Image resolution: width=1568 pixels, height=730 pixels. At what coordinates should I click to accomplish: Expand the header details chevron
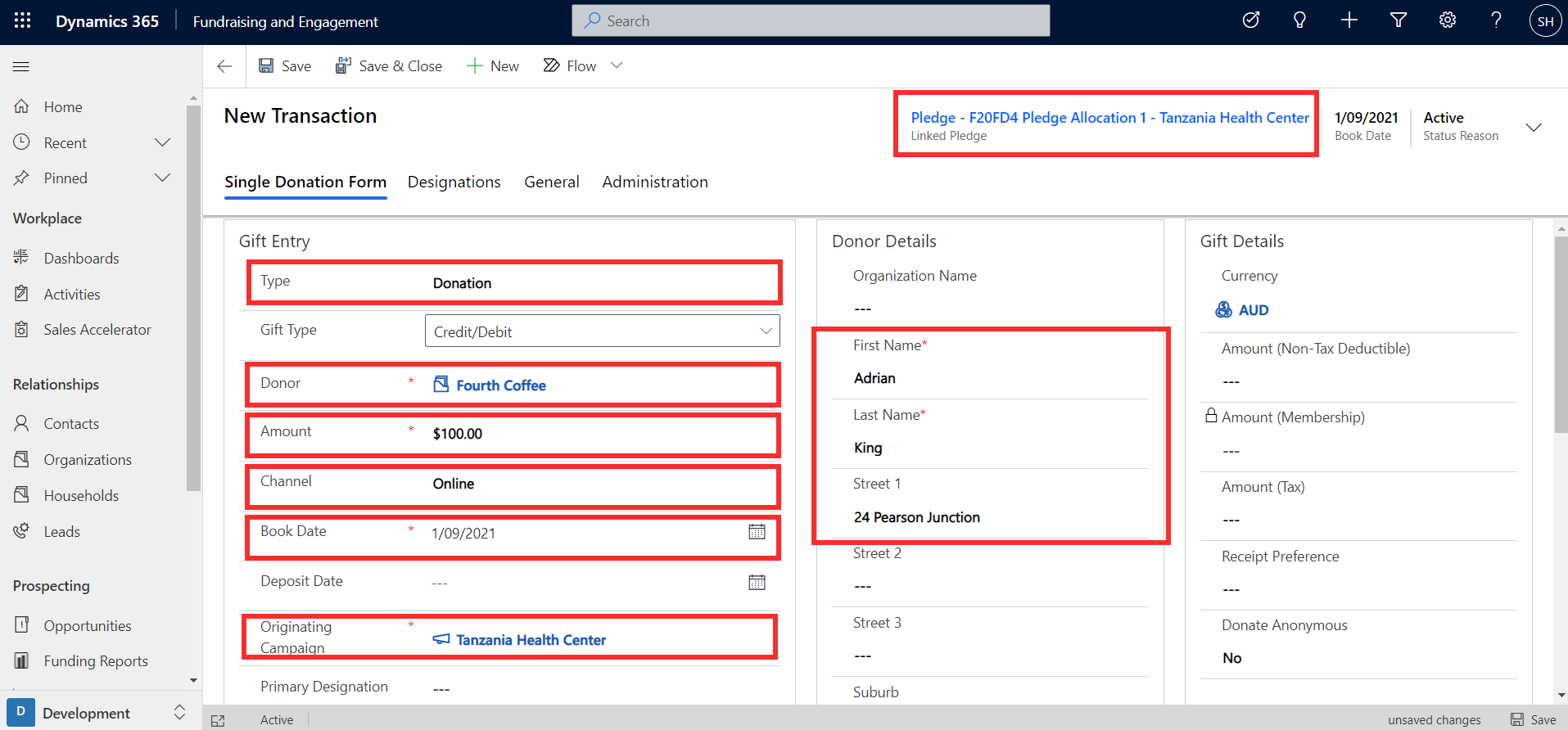[x=1534, y=128]
